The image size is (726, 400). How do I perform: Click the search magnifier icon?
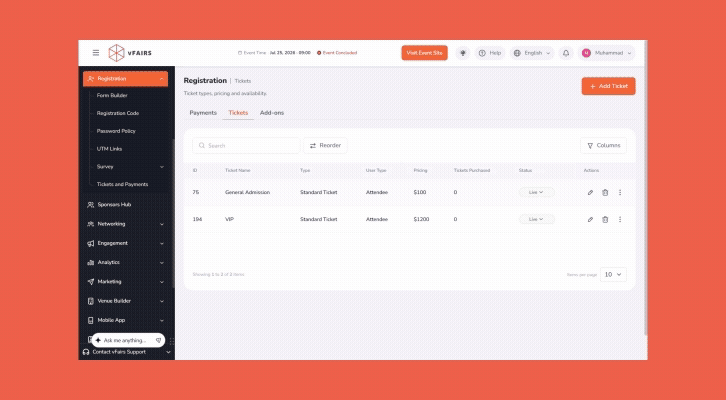(x=202, y=145)
